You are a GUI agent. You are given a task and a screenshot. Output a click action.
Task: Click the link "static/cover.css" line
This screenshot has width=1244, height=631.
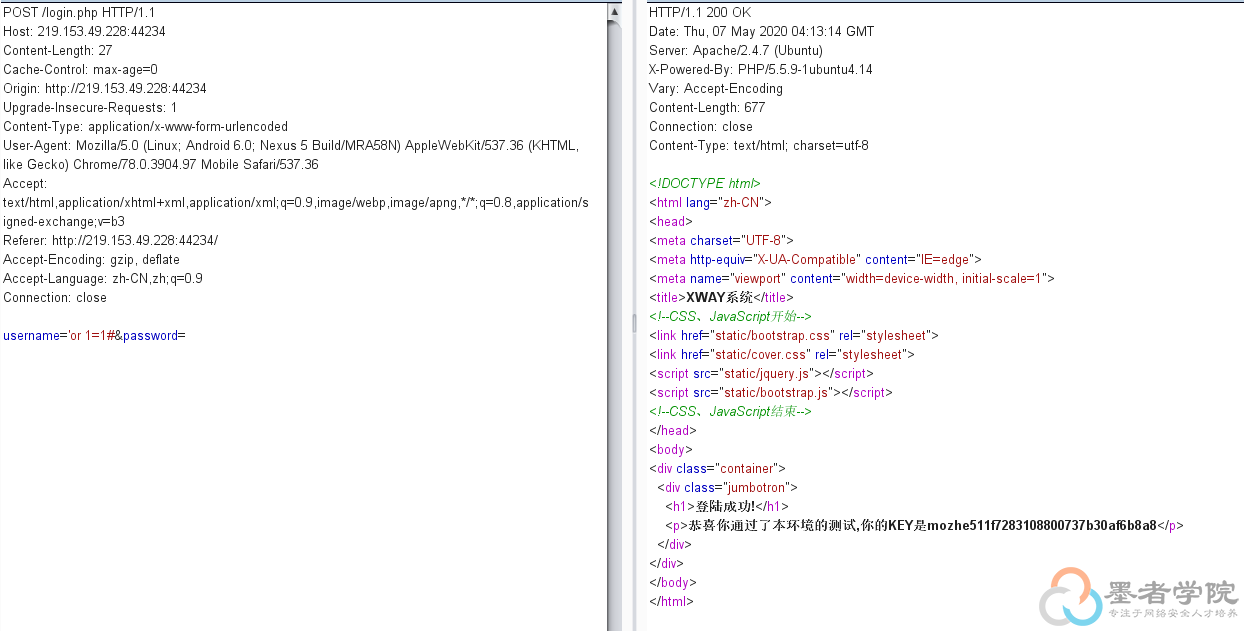[782, 354]
